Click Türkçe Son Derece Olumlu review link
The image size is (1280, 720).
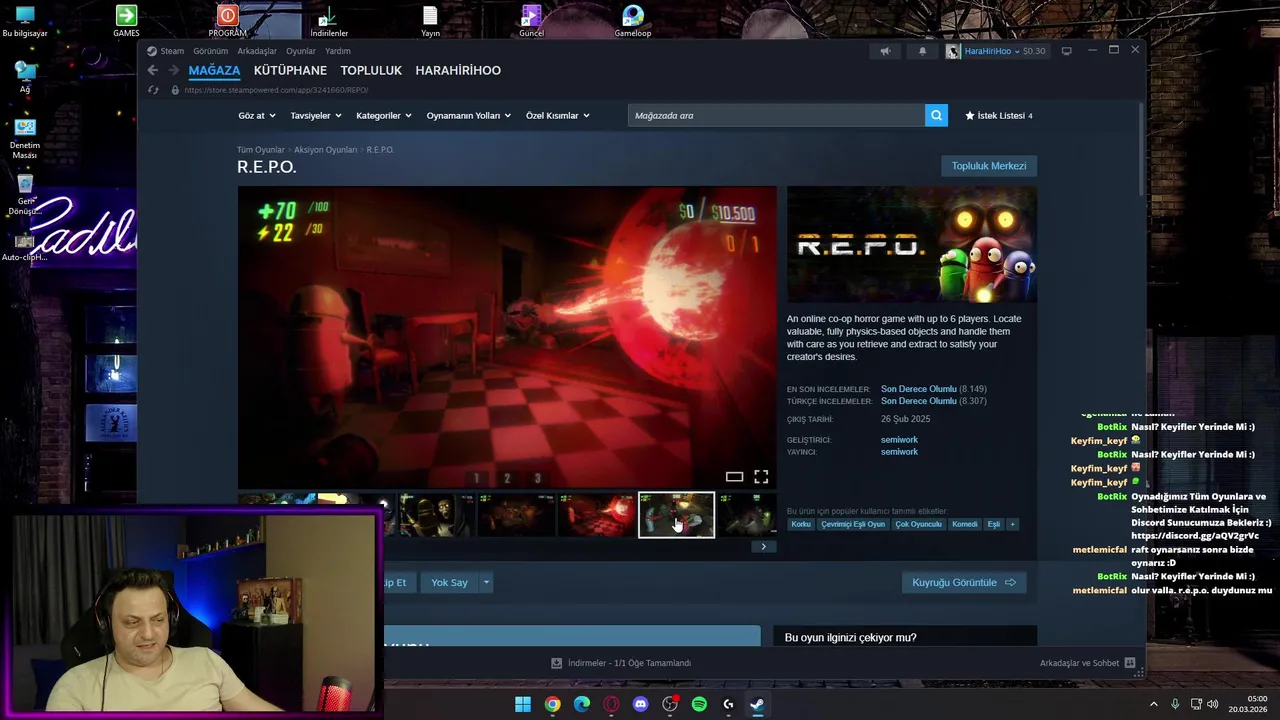[x=918, y=401]
